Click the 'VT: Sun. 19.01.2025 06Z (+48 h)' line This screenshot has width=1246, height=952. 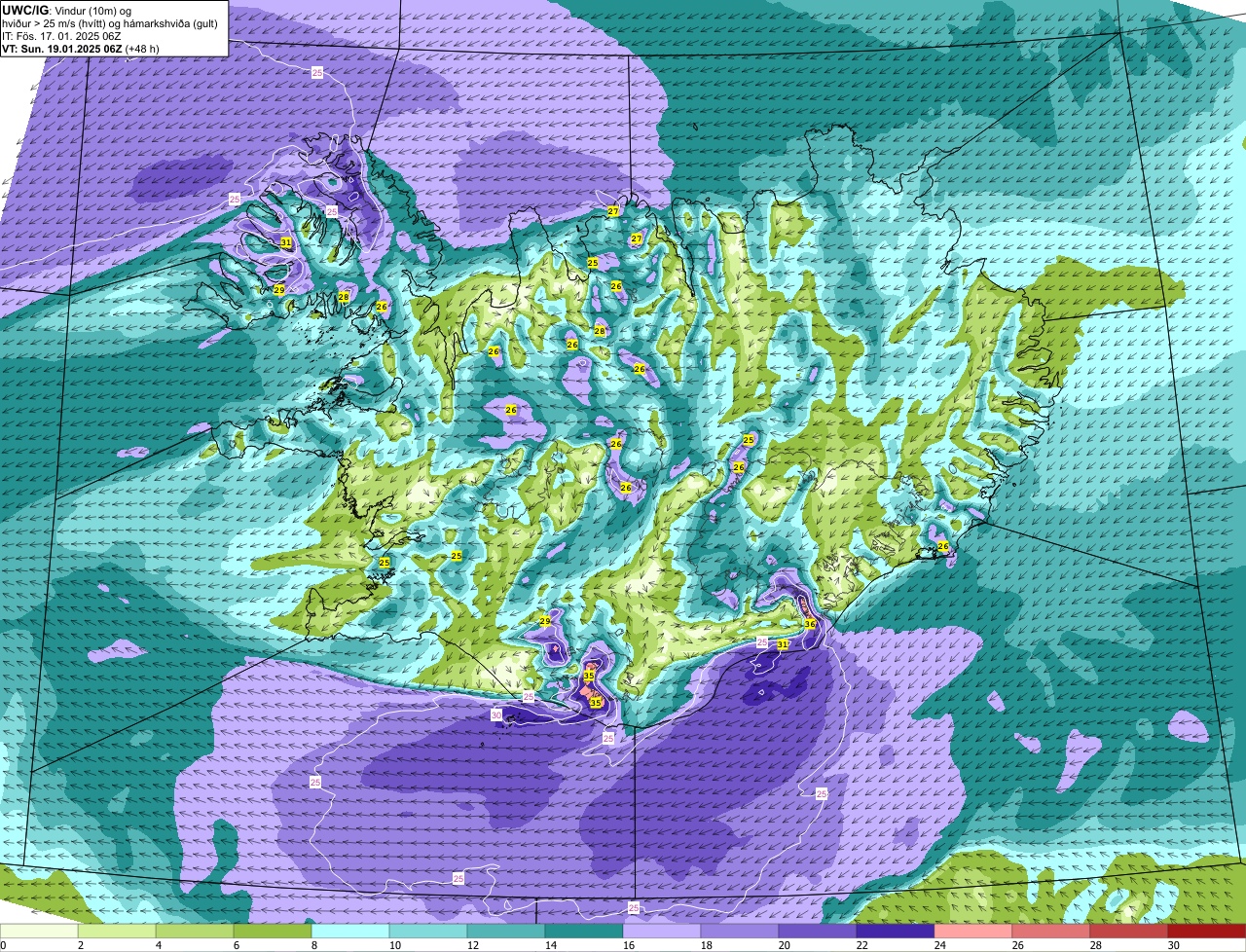(80, 48)
